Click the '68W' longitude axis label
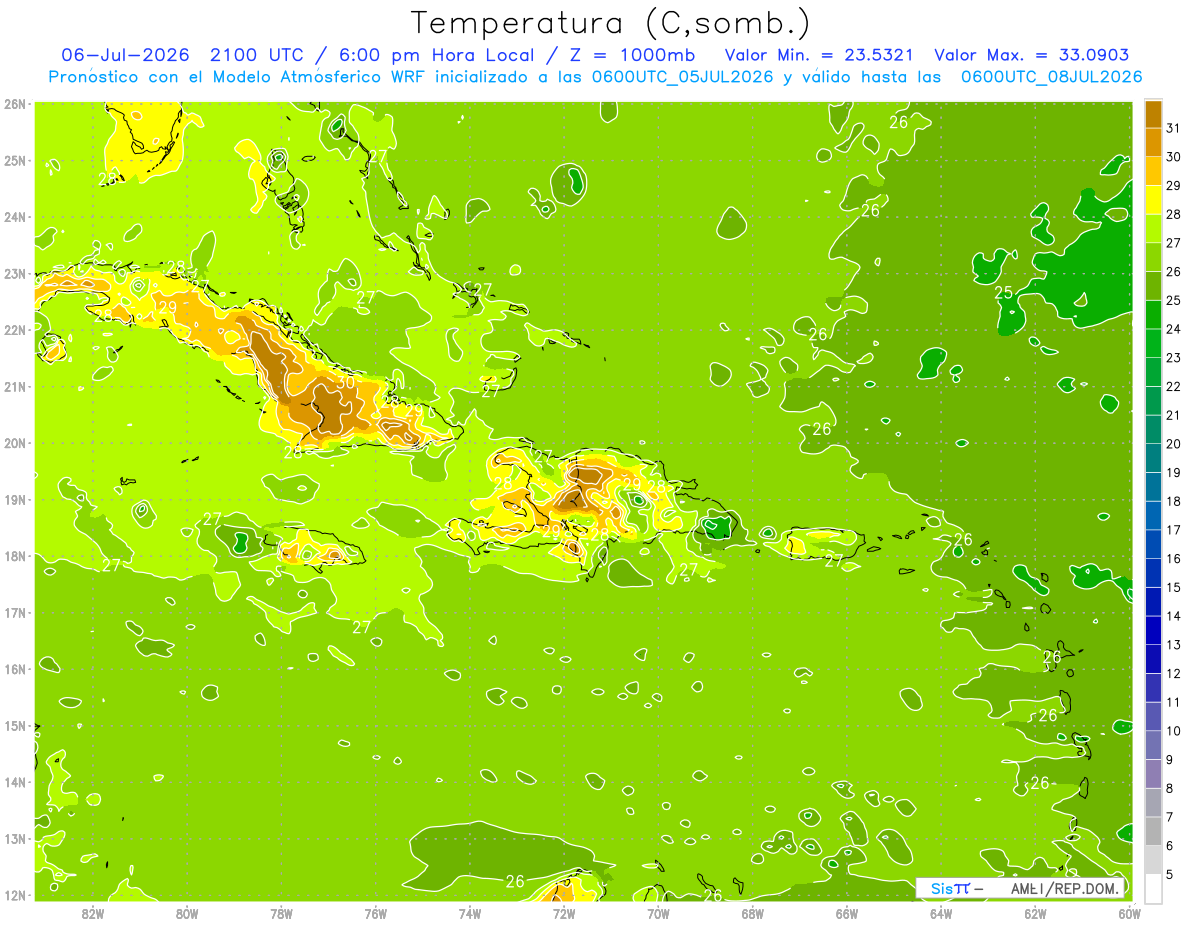Viewport: 1200px width, 927px height. 752,913
